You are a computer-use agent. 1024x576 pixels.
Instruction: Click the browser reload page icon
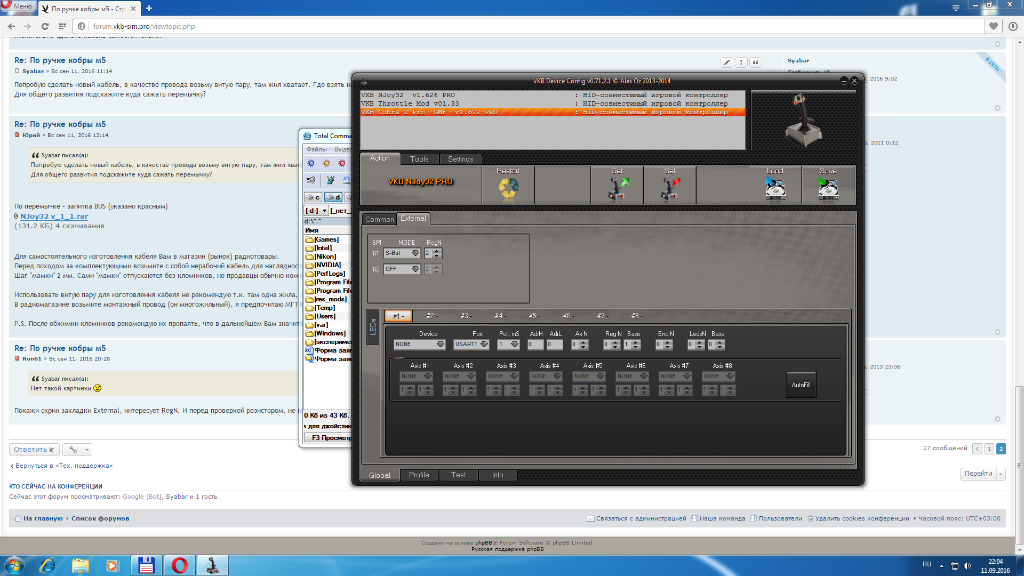click(x=49, y=24)
